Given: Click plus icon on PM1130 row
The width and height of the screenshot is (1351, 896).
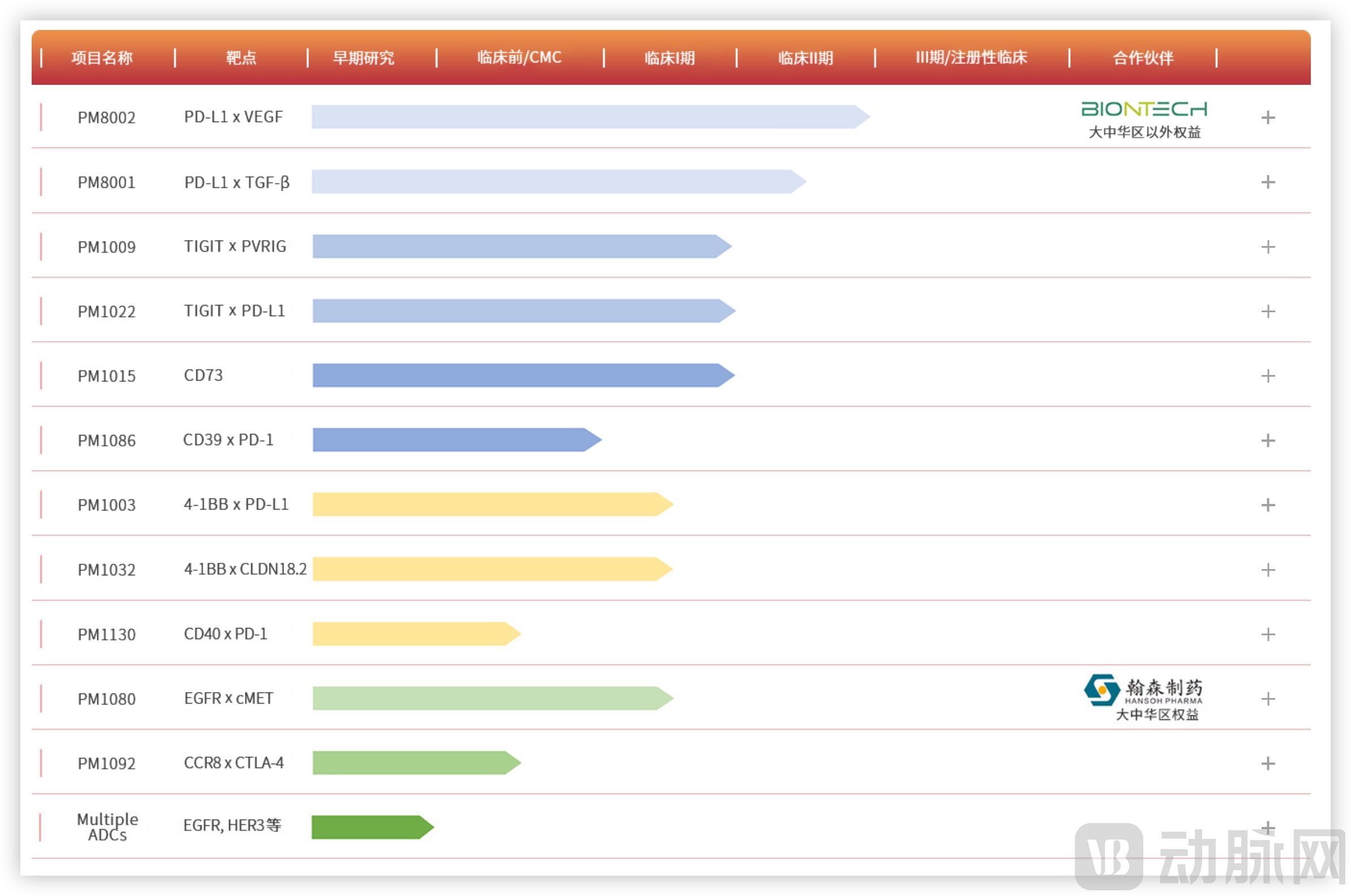Looking at the screenshot, I should [x=1268, y=634].
